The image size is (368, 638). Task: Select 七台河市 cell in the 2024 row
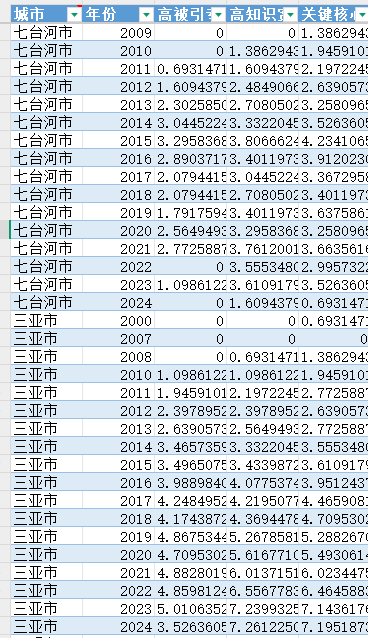(x=46, y=301)
